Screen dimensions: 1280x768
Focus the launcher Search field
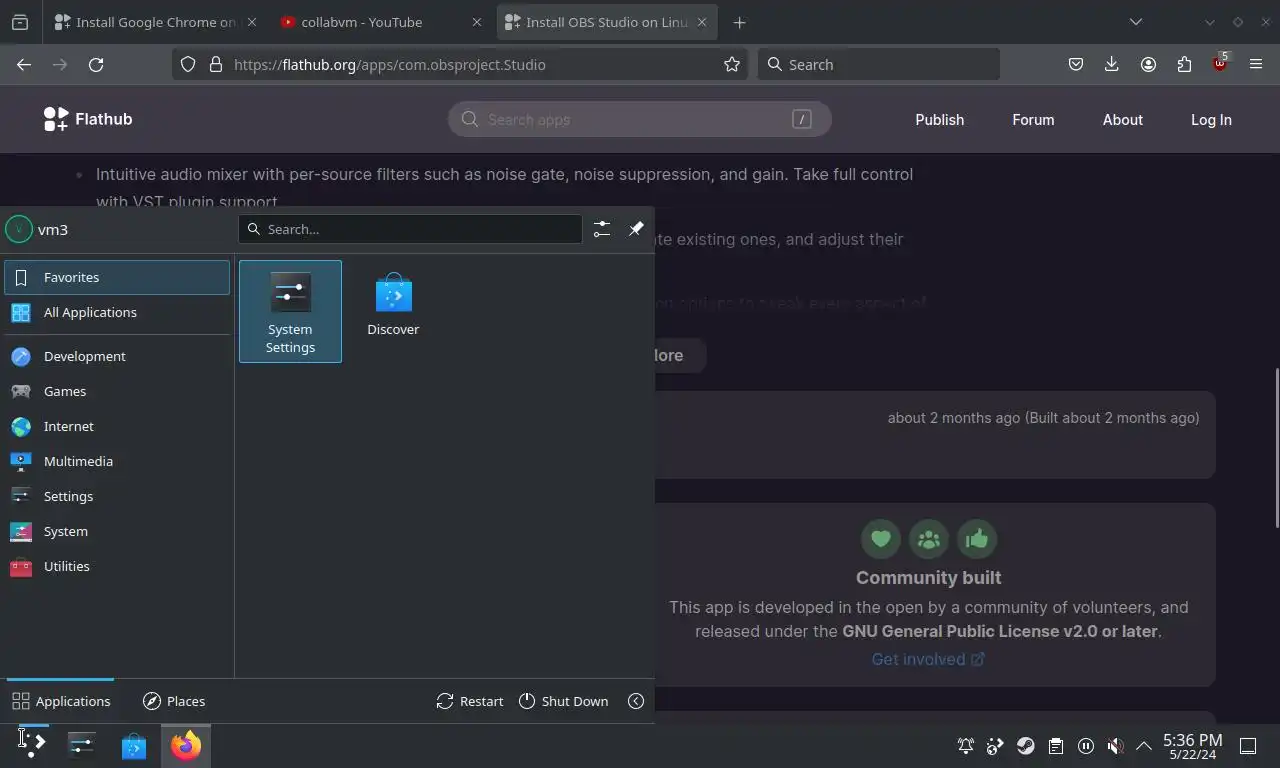[x=410, y=229]
